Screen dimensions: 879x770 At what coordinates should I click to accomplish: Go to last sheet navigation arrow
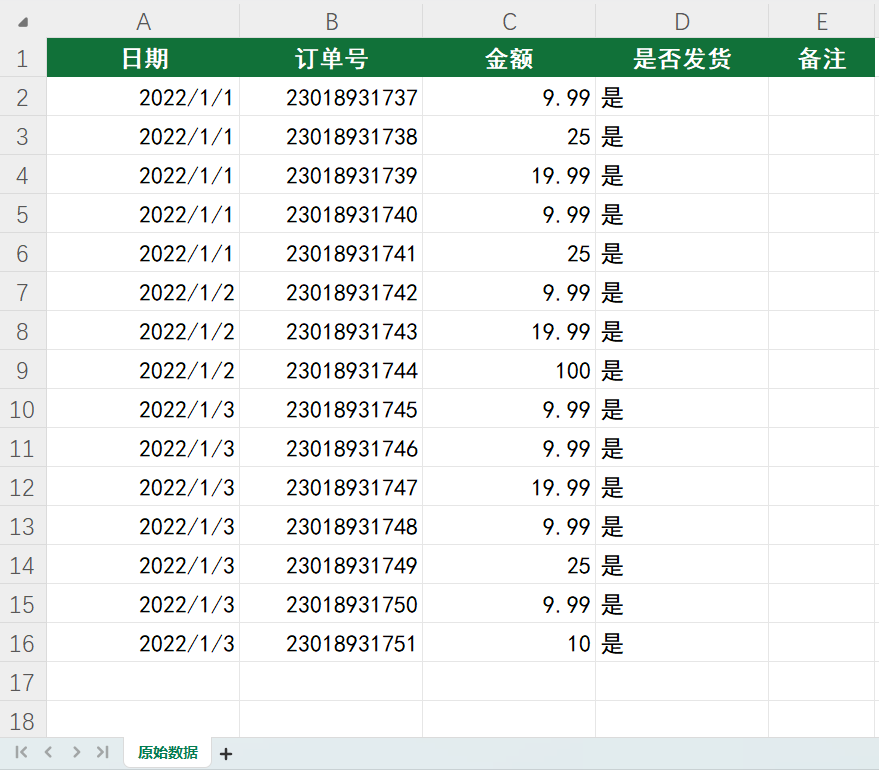coord(103,752)
